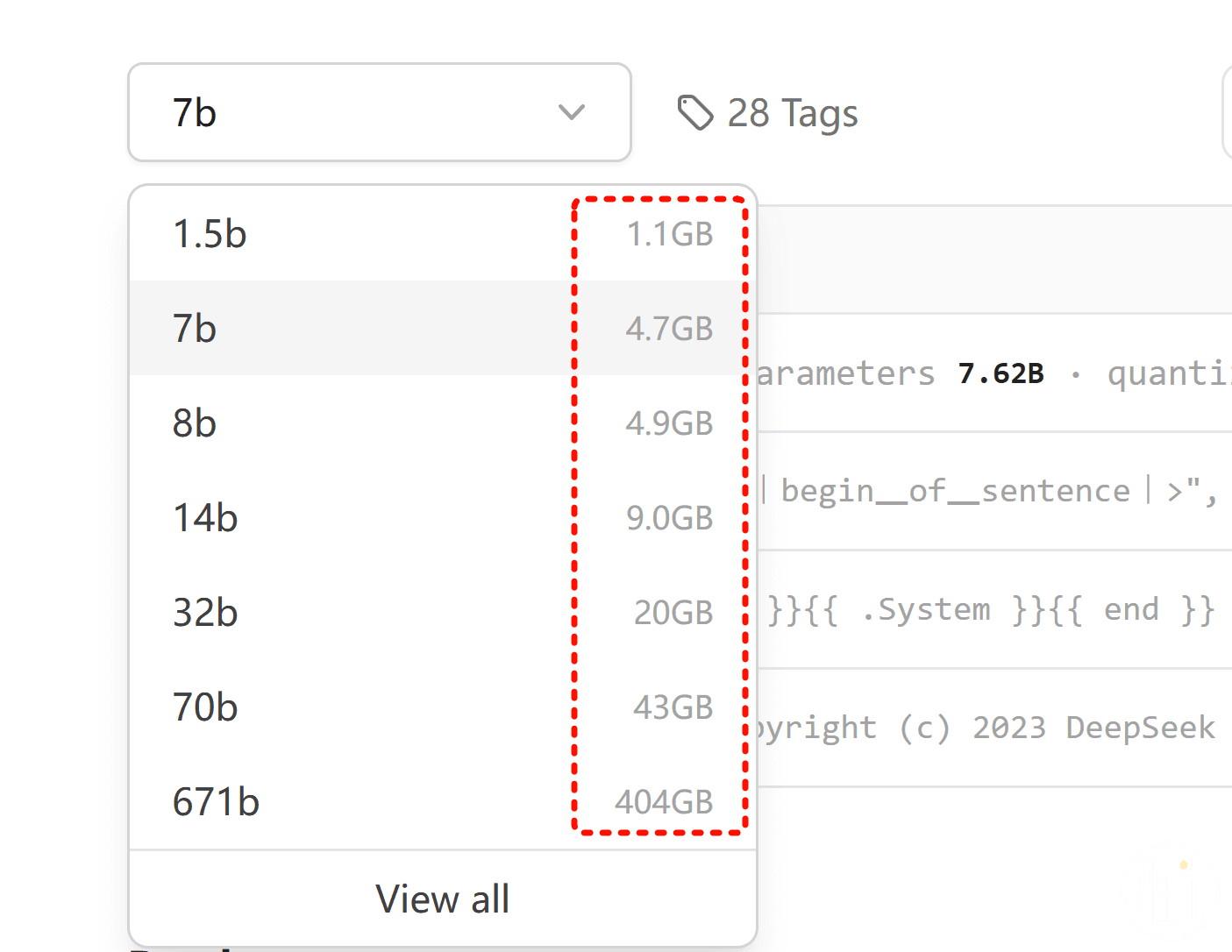1232x952 pixels.
Task: Click the 4.7GB size label
Action: 669,329
